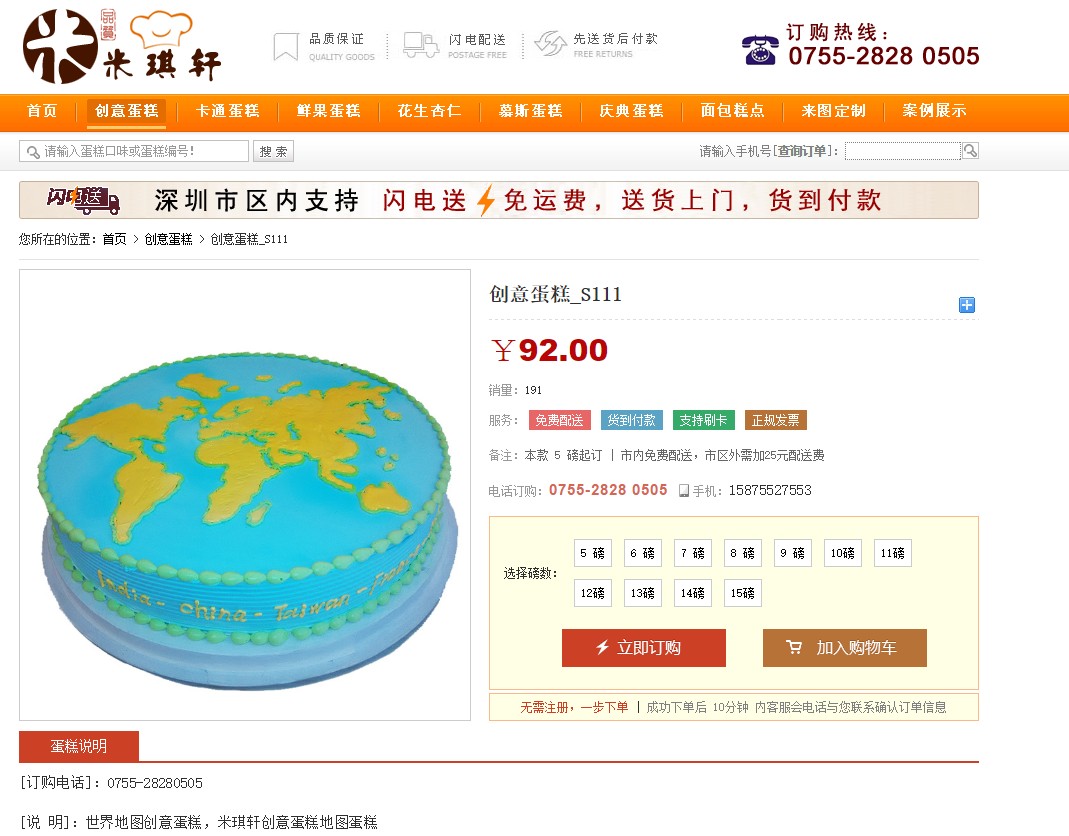Click the quality goods bookmark icon
The height and width of the screenshot is (836, 1069).
286,46
